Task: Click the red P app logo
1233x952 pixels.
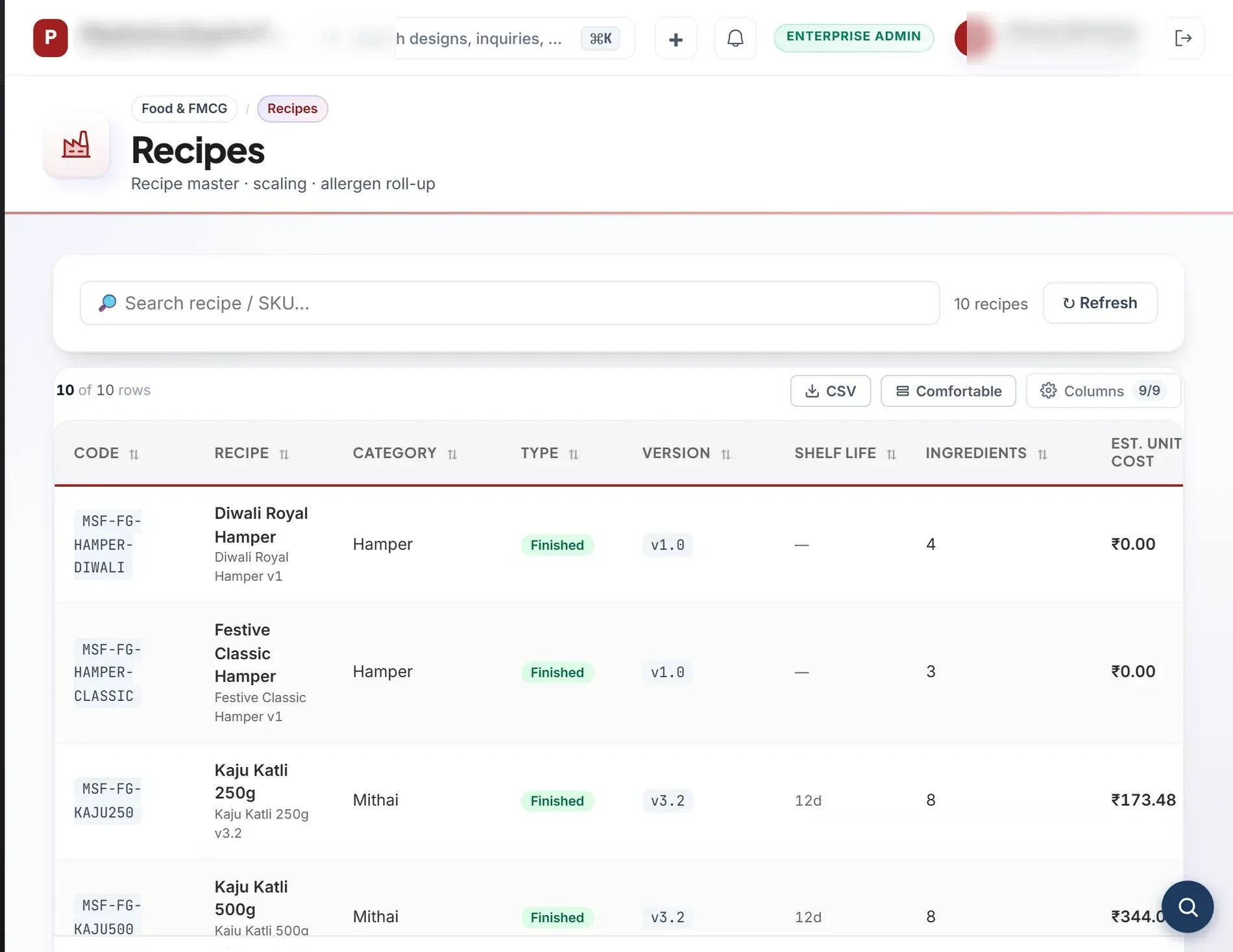Action: tap(51, 38)
